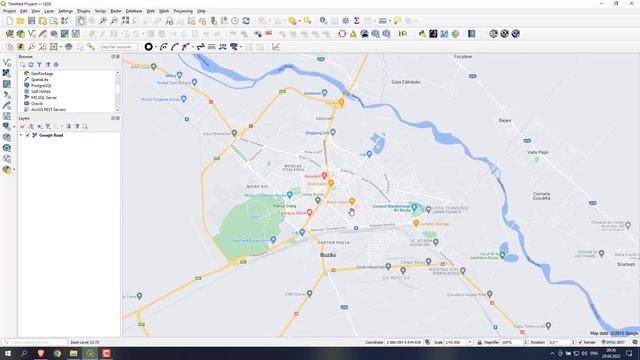The width and height of the screenshot is (640, 360).
Task: Zoom to full extent with the arrows icon
Action: click(x=125, y=21)
